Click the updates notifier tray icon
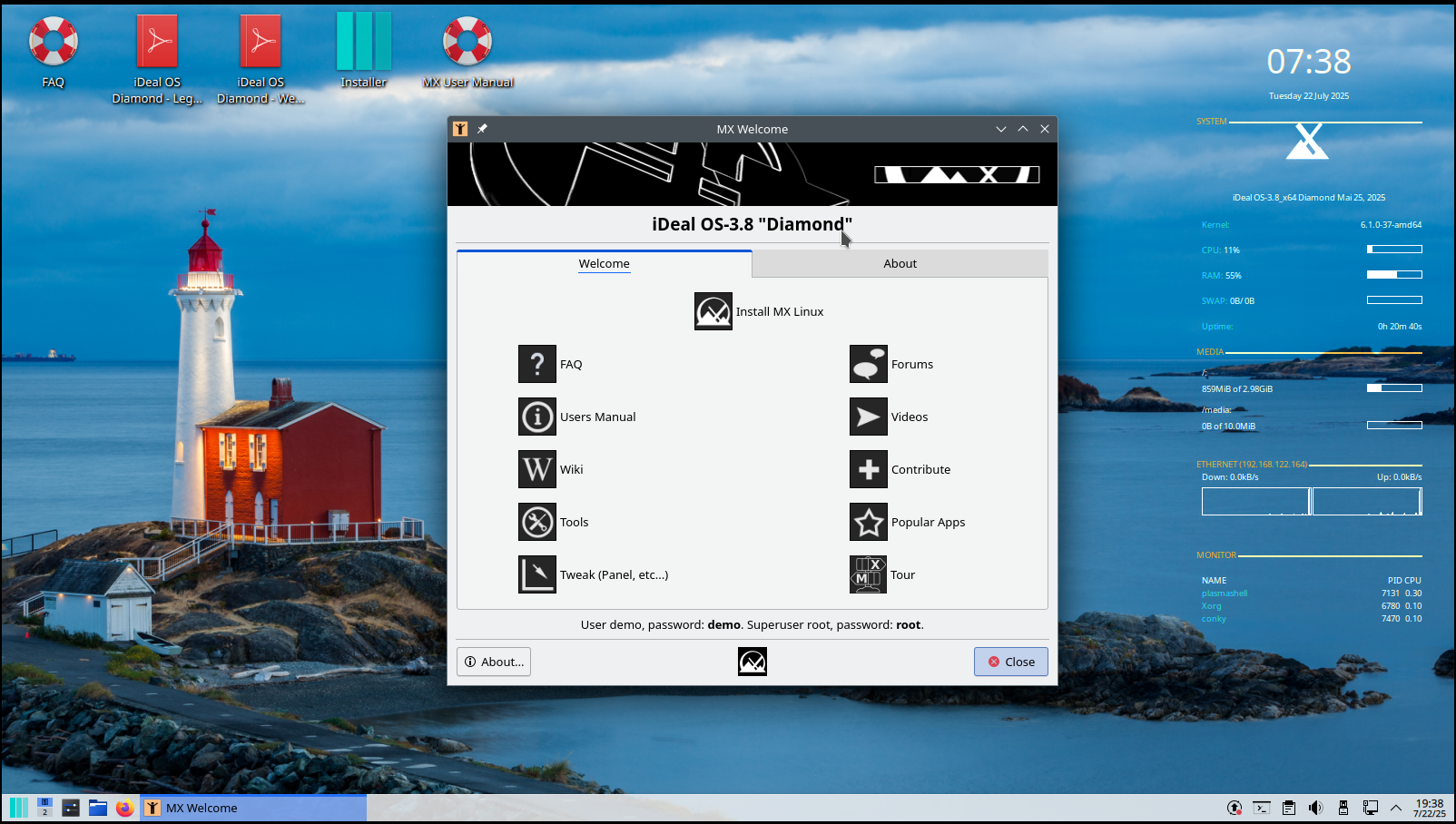The height and width of the screenshot is (824, 1456). click(x=1235, y=808)
